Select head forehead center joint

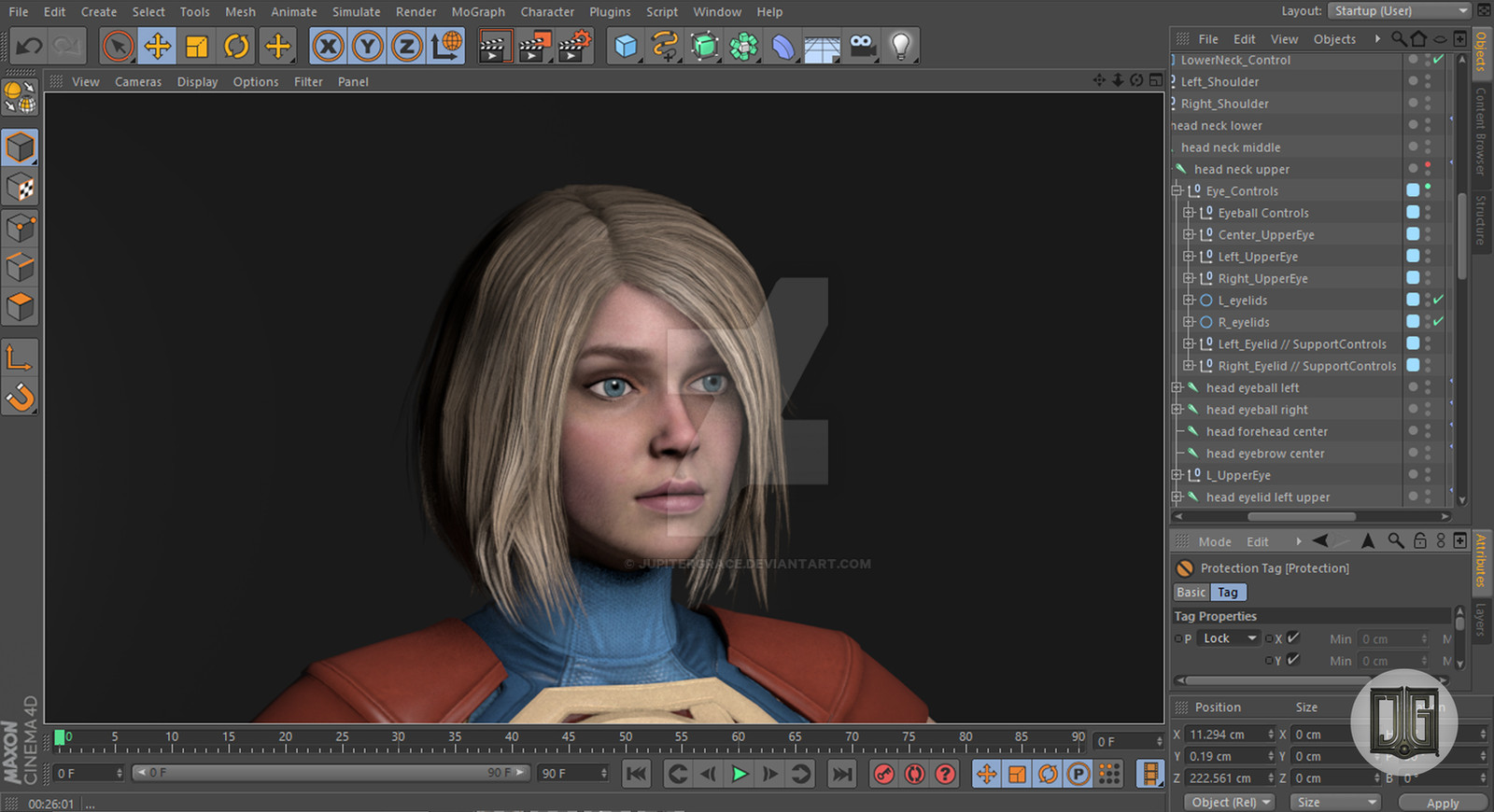pyautogui.click(x=1266, y=431)
